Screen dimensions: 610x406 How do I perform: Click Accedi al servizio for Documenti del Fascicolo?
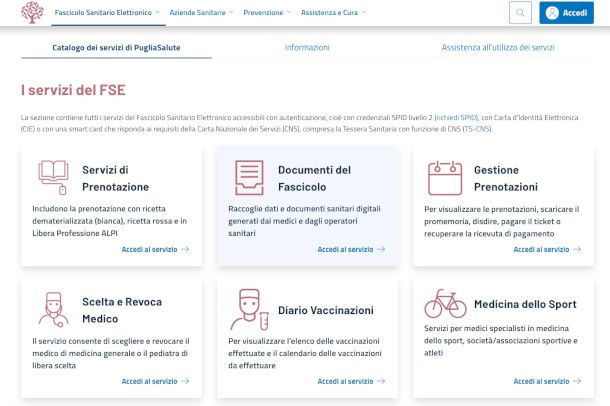click(x=345, y=249)
